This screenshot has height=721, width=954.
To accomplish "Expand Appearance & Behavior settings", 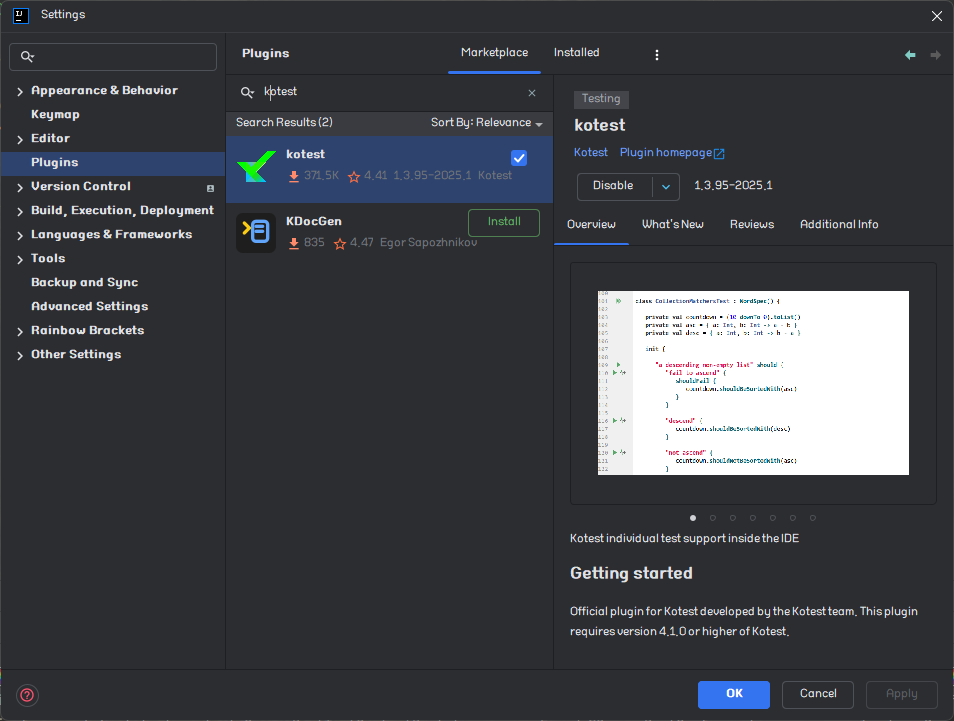I will (20, 91).
